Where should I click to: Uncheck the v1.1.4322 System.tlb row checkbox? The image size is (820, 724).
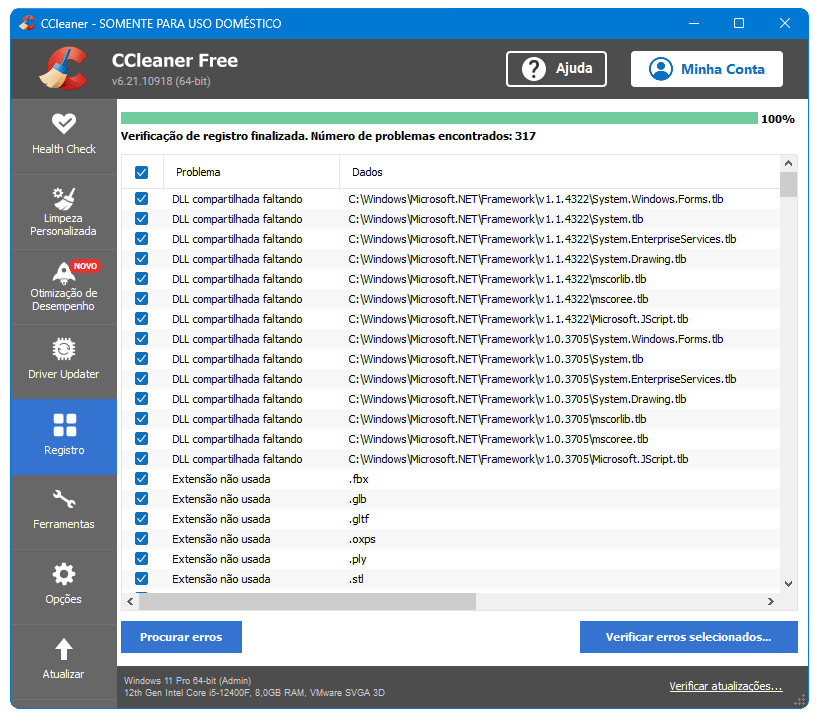pyautogui.click(x=141, y=219)
